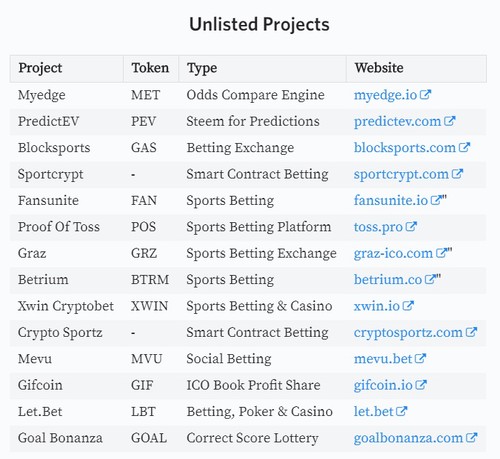Open the mevu.bet link
500x459 pixels.
[x=383, y=359]
